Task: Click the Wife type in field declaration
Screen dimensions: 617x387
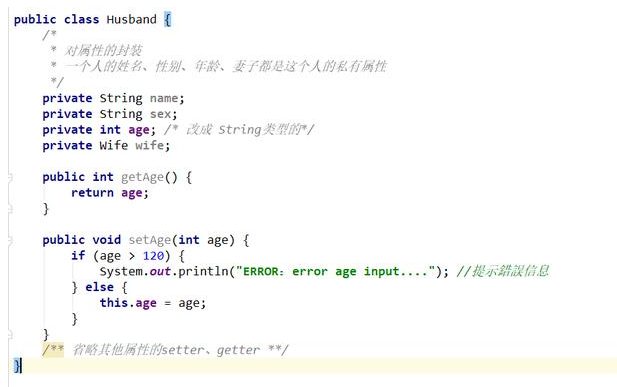Action: point(113,145)
